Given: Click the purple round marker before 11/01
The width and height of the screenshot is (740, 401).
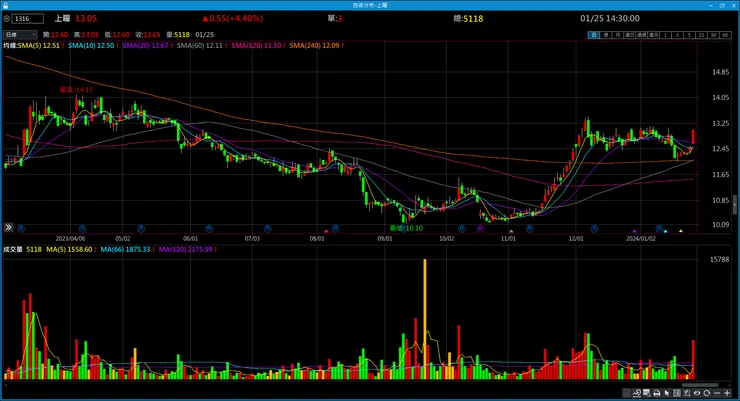Looking at the screenshot, I should (x=480, y=228).
